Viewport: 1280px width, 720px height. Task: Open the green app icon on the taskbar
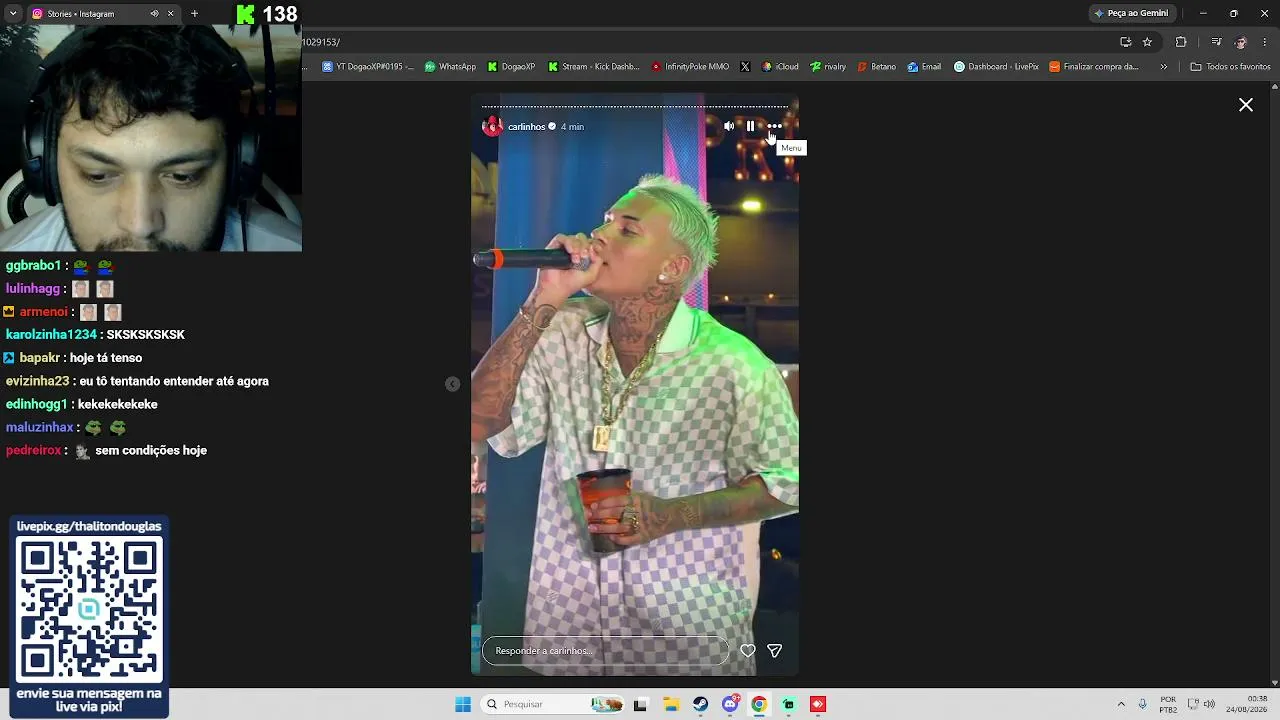789,704
